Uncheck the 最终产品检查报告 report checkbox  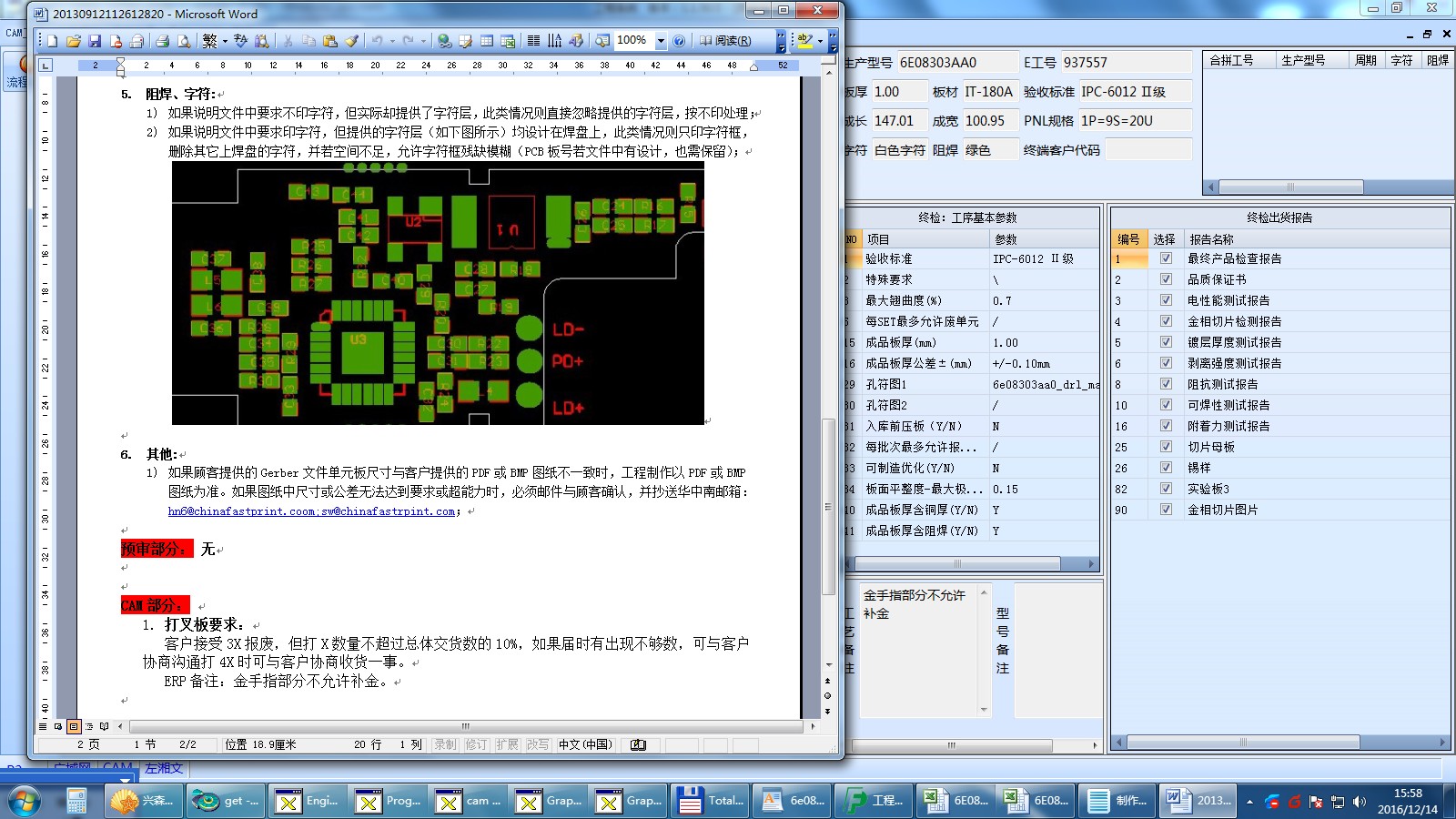click(1166, 258)
